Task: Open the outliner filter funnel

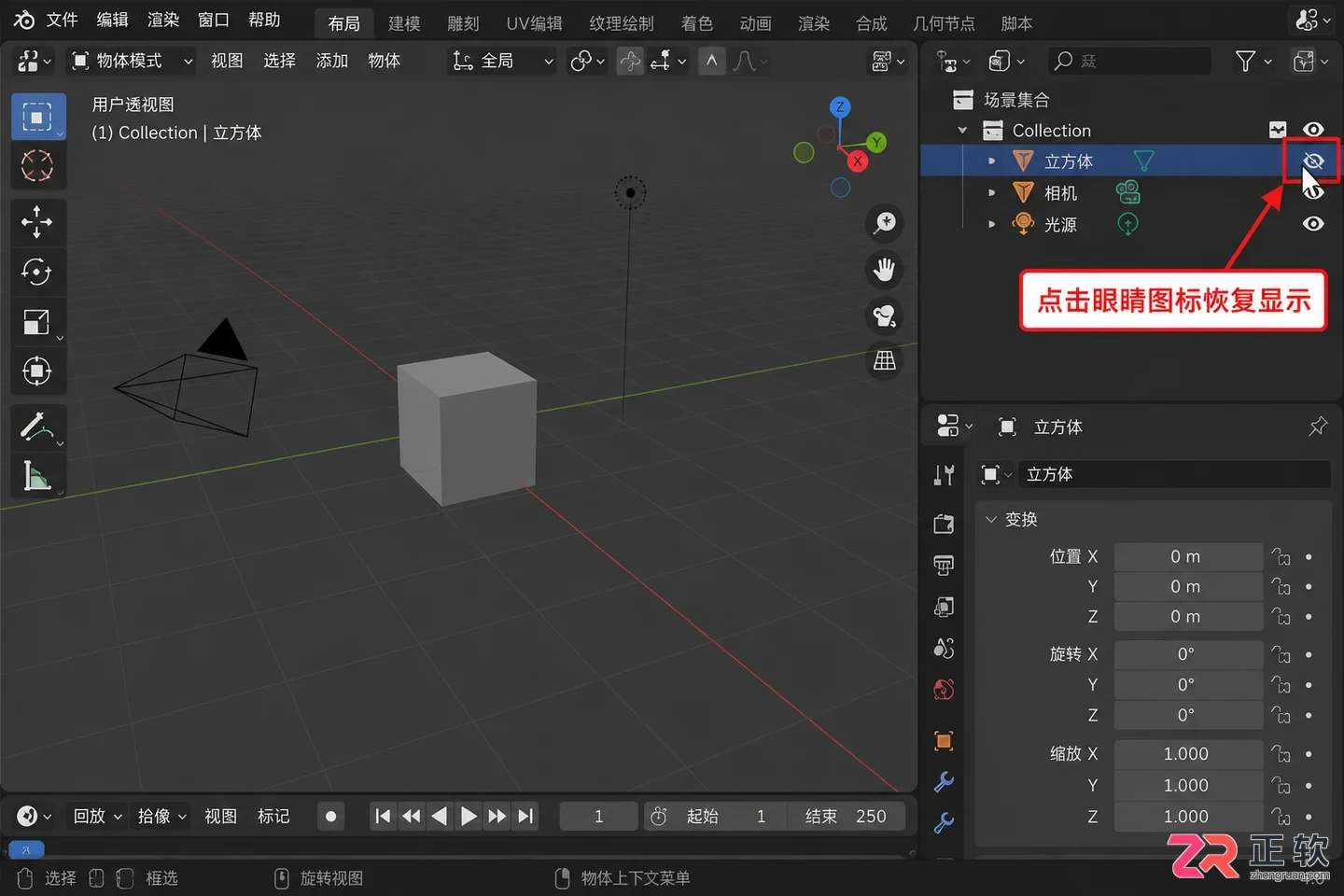Action: [x=1245, y=62]
